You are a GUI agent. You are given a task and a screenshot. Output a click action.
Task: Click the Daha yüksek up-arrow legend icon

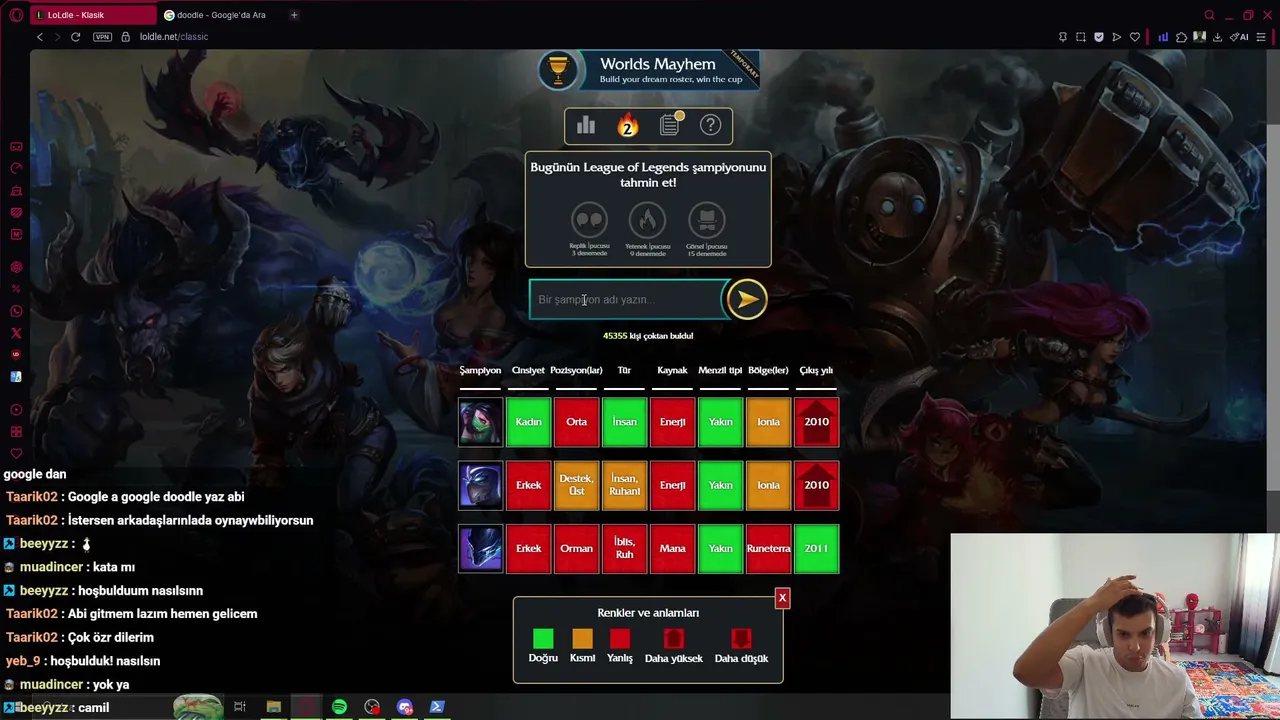[673, 638]
